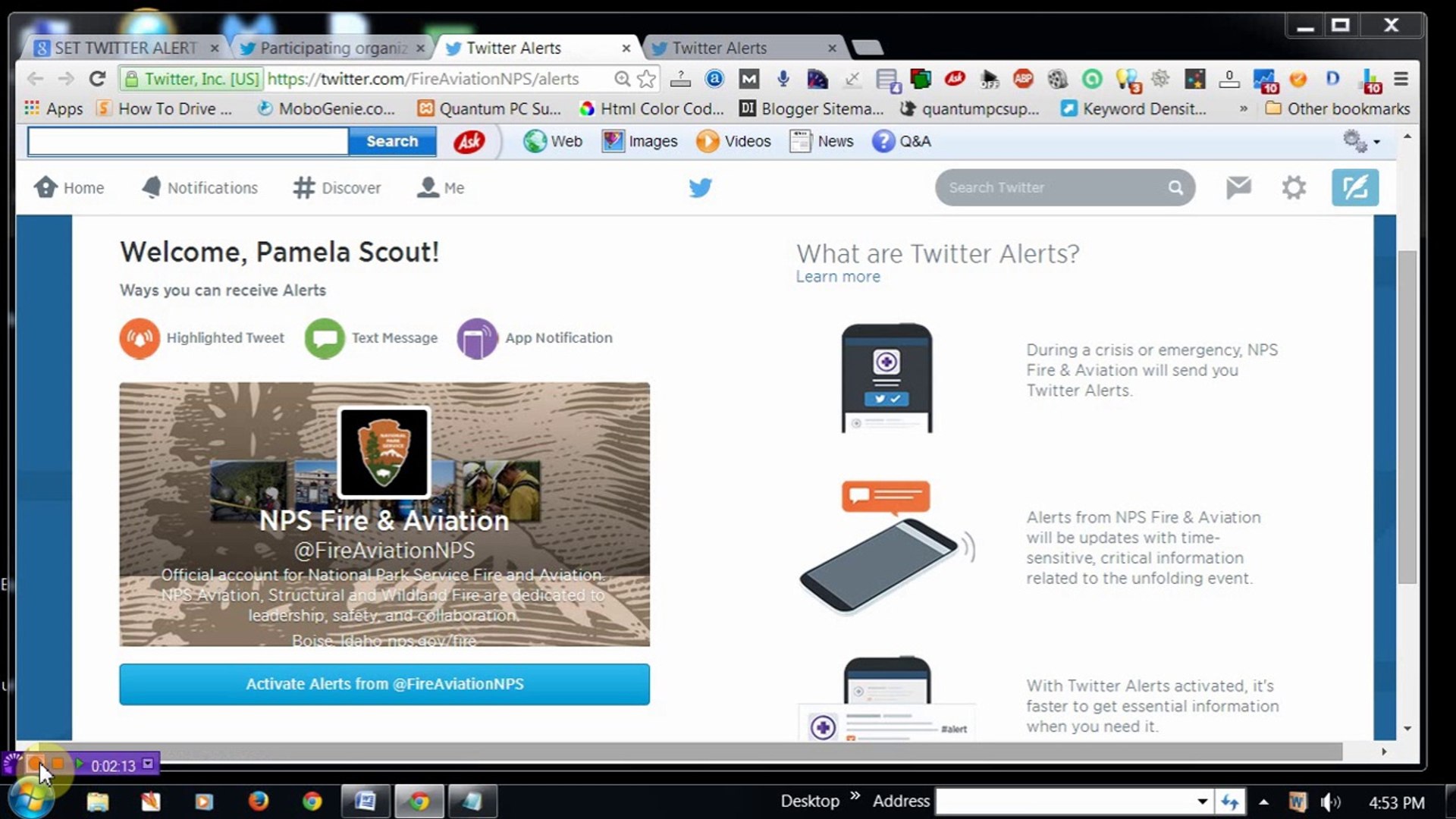Click the lightbulb extension icon
Image resolution: width=1456 pixels, height=819 pixels.
tap(1127, 79)
